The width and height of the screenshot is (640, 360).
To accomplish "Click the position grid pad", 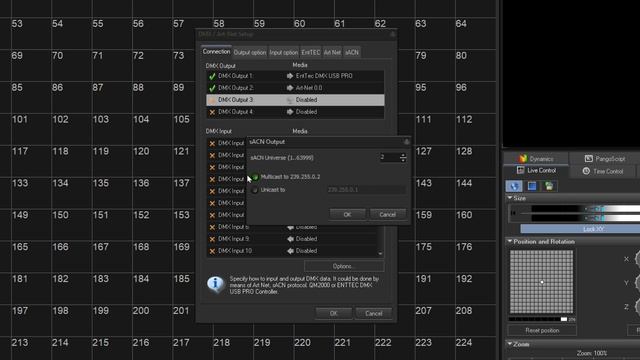I will coord(542,282).
